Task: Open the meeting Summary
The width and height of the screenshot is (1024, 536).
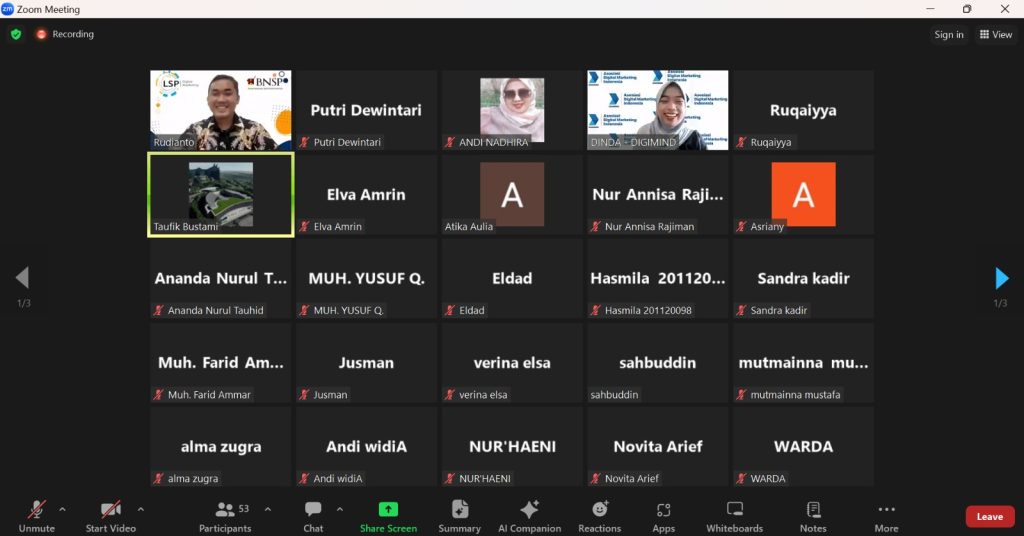Action: click(459, 515)
